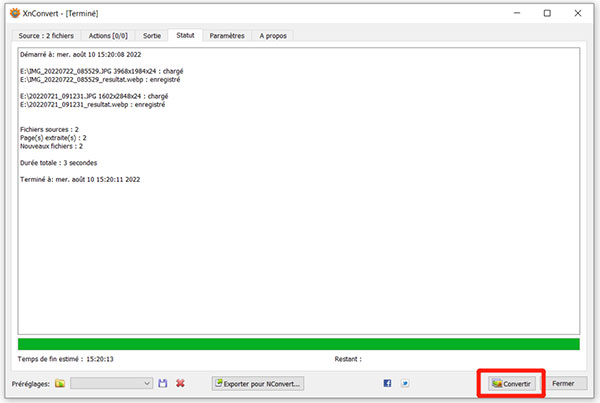Click 'Page(s) extraite(s) : 2' line
The width and height of the screenshot is (600, 403).
tap(53, 138)
